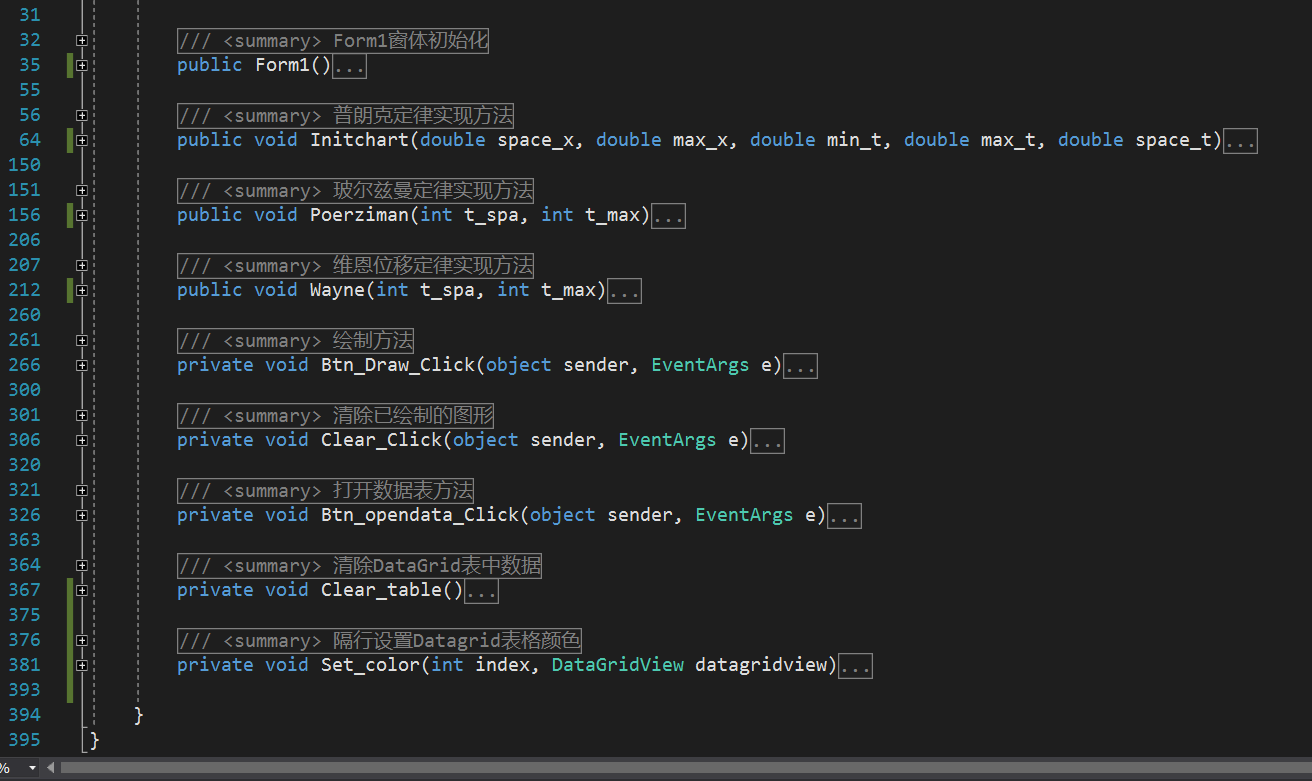
Task: Click the Btn_Draw_Click method name
Action: pos(398,365)
